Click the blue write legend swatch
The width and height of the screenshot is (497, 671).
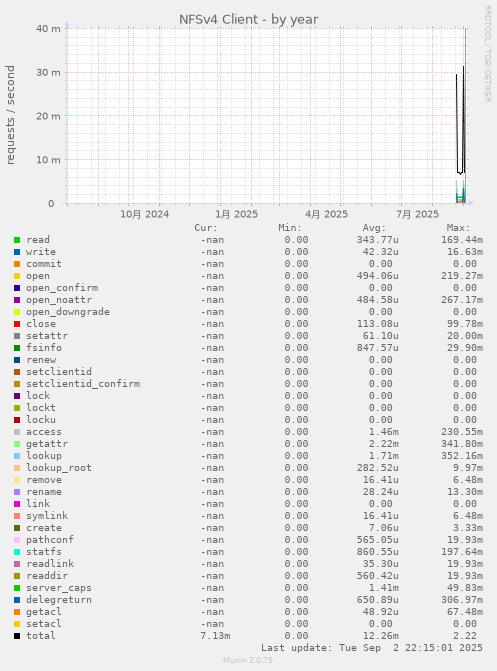pos(17,252)
